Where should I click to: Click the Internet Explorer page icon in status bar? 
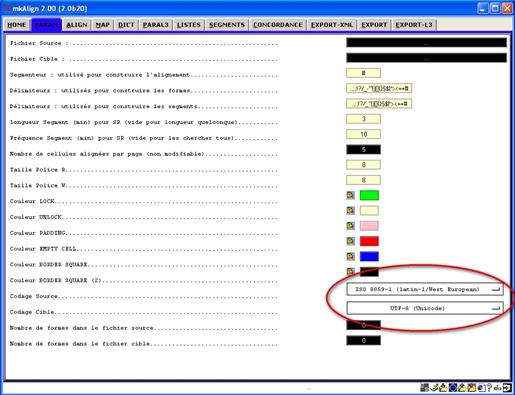pos(481,388)
